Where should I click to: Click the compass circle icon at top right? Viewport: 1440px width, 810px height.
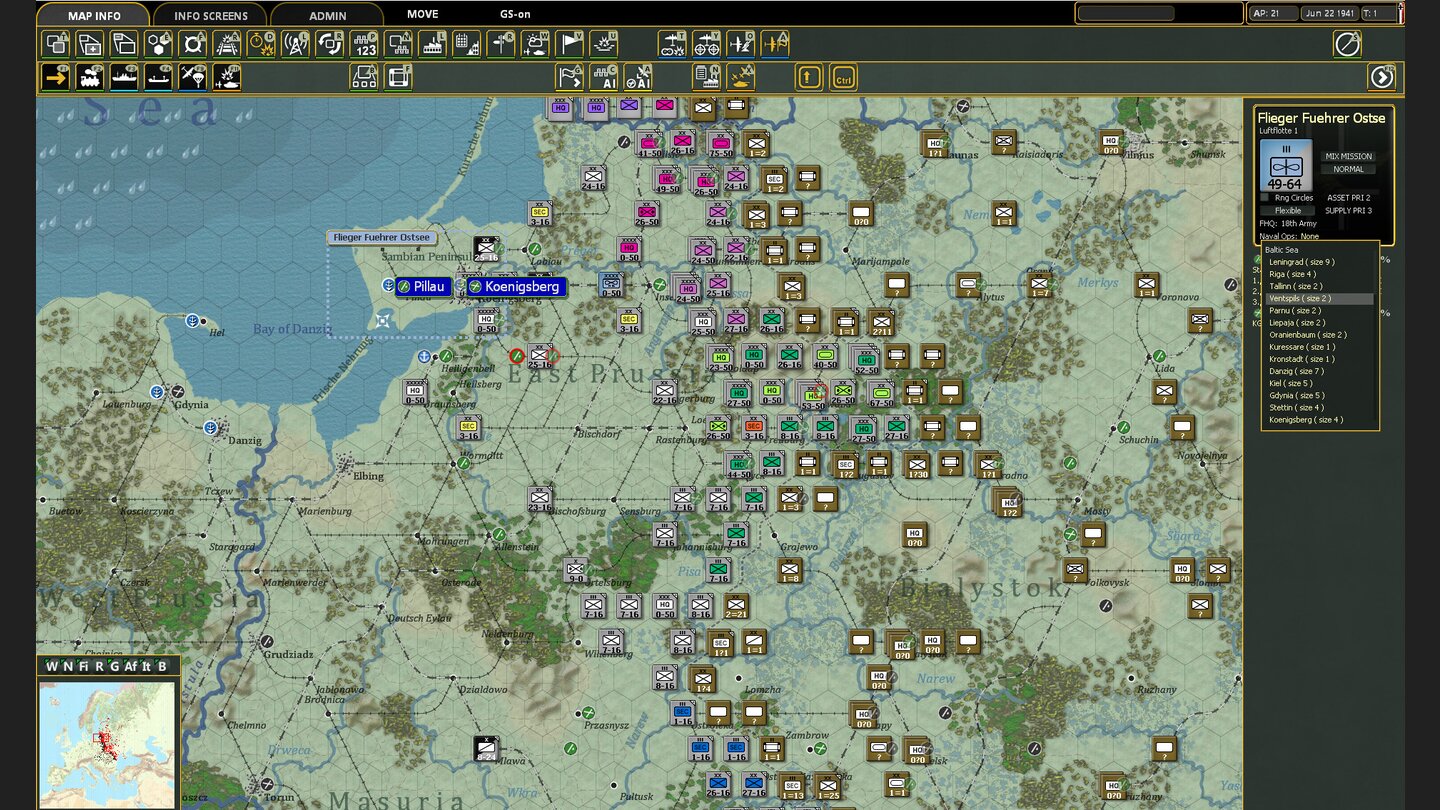coord(1347,44)
